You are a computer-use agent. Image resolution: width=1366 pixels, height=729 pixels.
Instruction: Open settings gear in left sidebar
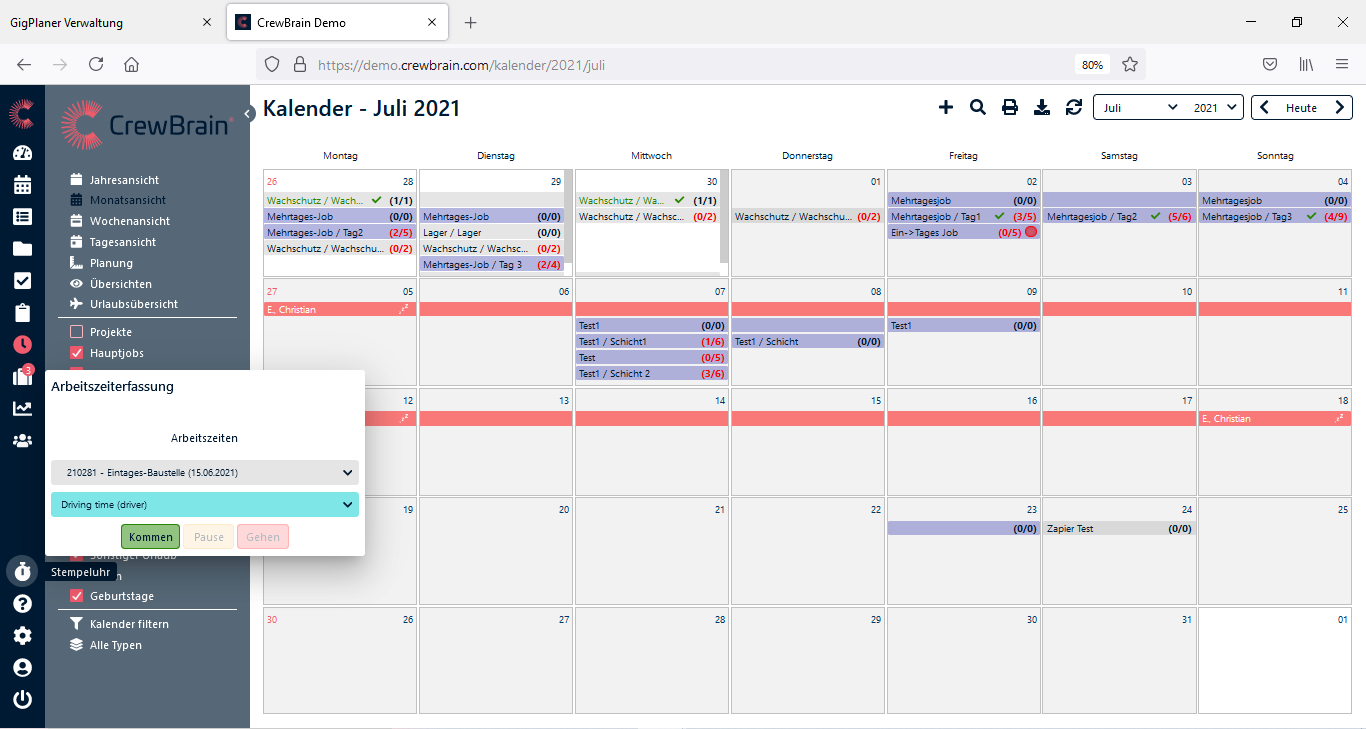point(22,635)
